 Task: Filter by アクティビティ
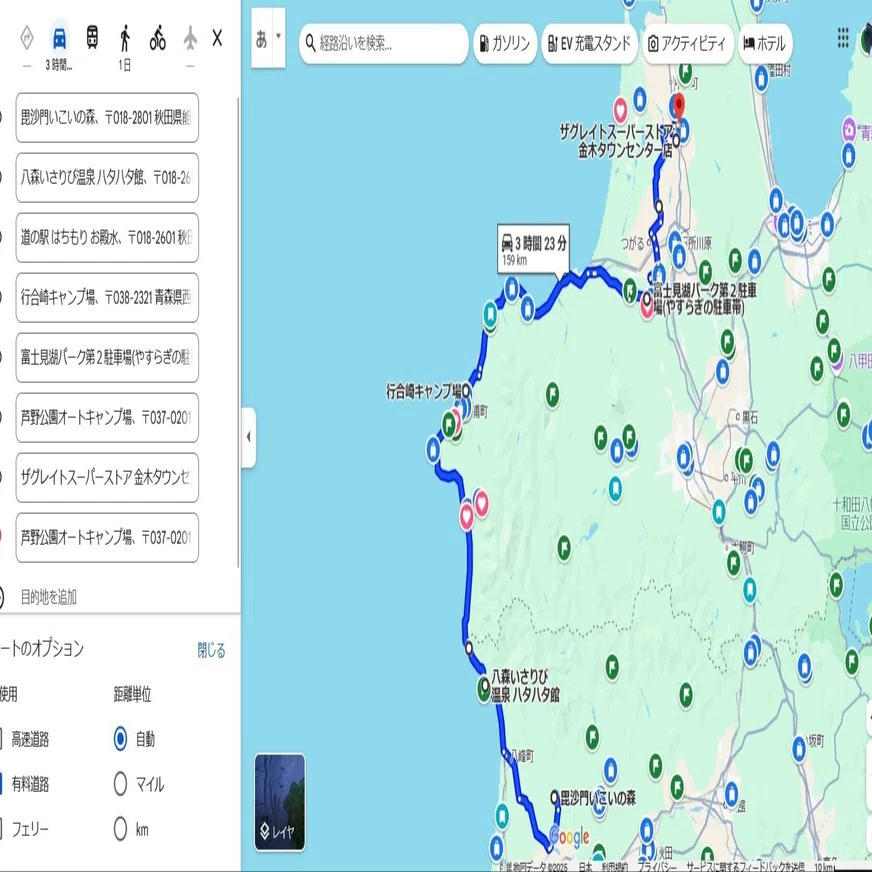point(687,43)
